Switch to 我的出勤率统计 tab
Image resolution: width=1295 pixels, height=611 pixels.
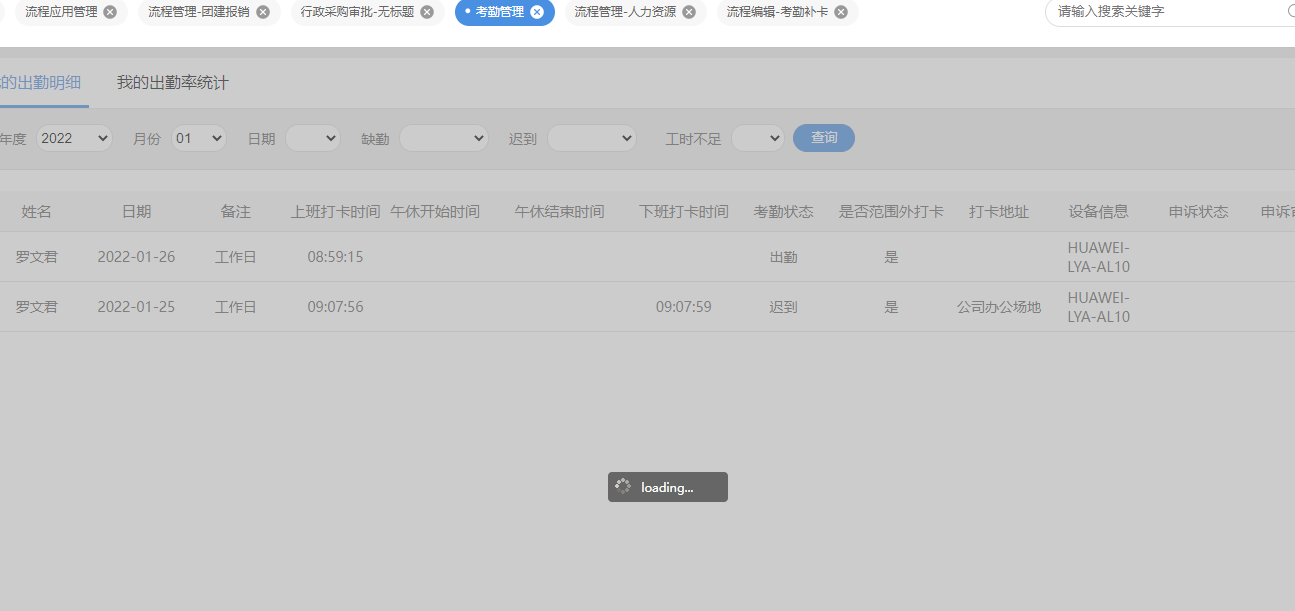tap(172, 83)
